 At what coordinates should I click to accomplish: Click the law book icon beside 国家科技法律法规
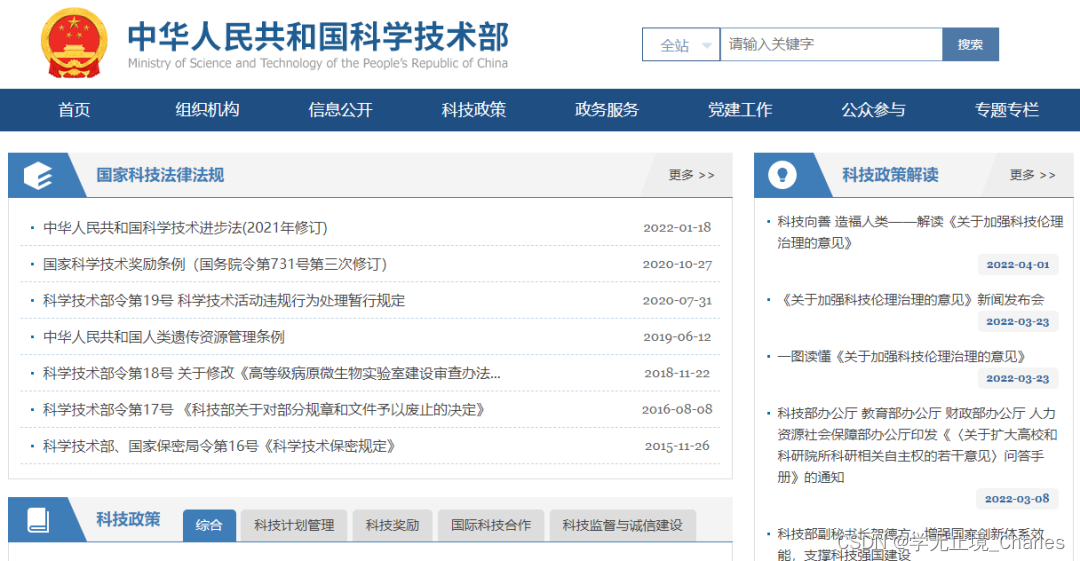point(38,176)
